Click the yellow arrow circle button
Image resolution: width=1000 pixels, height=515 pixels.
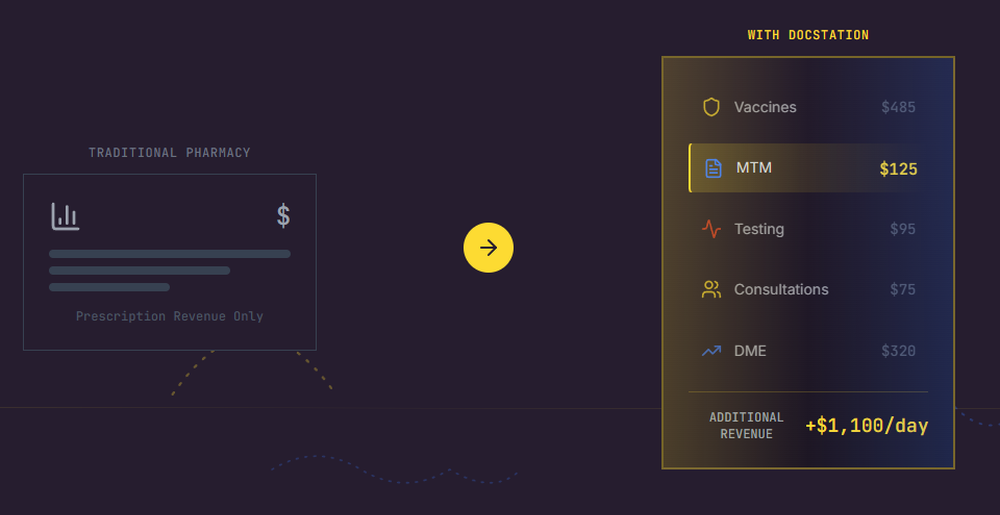click(489, 247)
